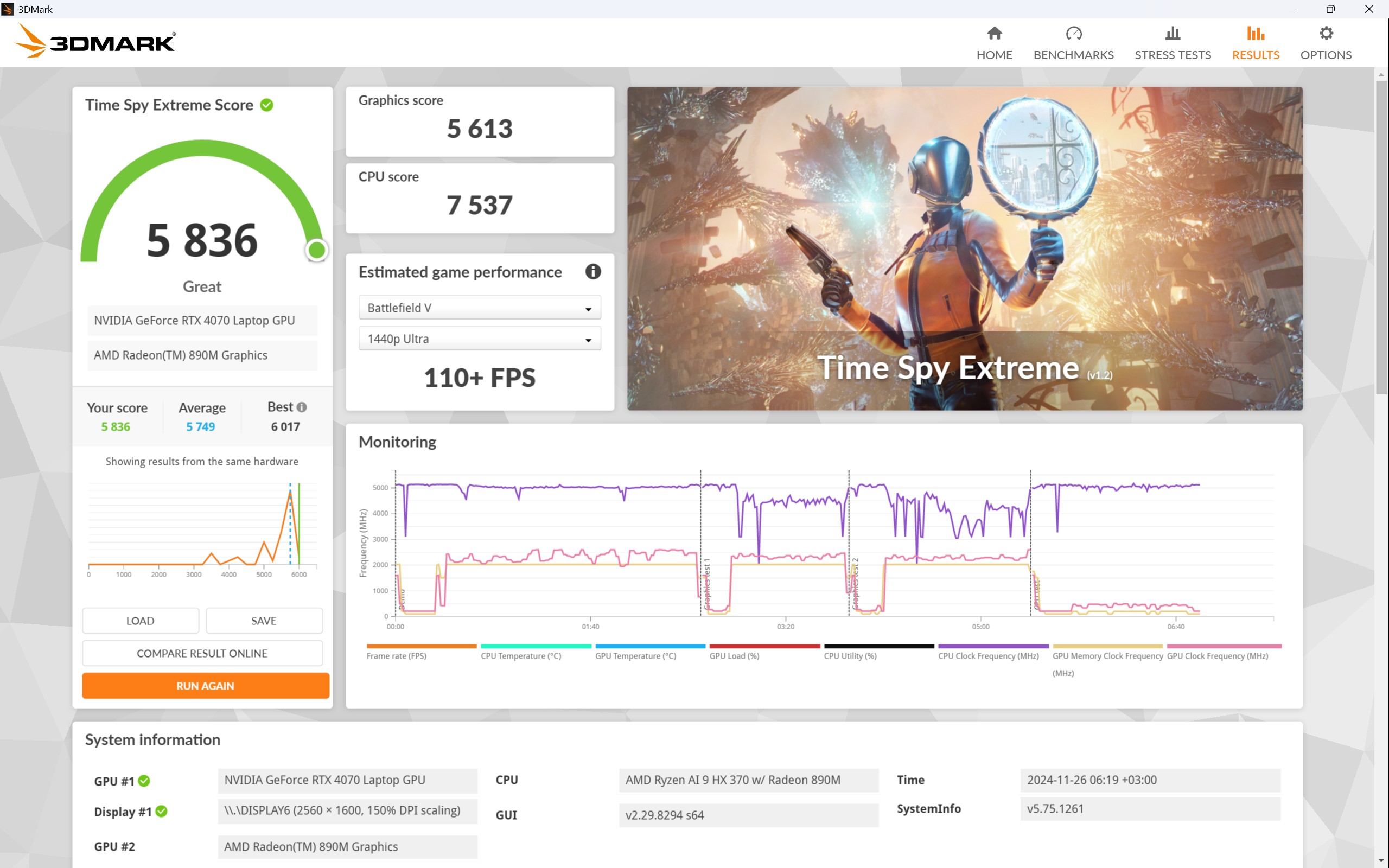1389x868 pixels.
Task: Minimize the 3DMark window
Action: coord(1293,9)
